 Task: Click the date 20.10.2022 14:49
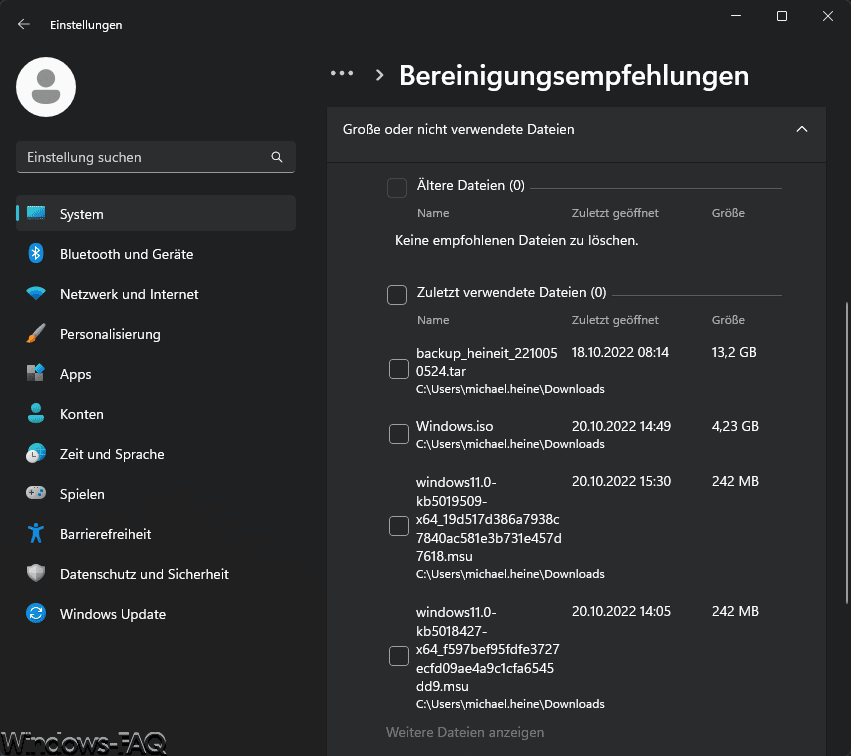(x=621, y=426)
